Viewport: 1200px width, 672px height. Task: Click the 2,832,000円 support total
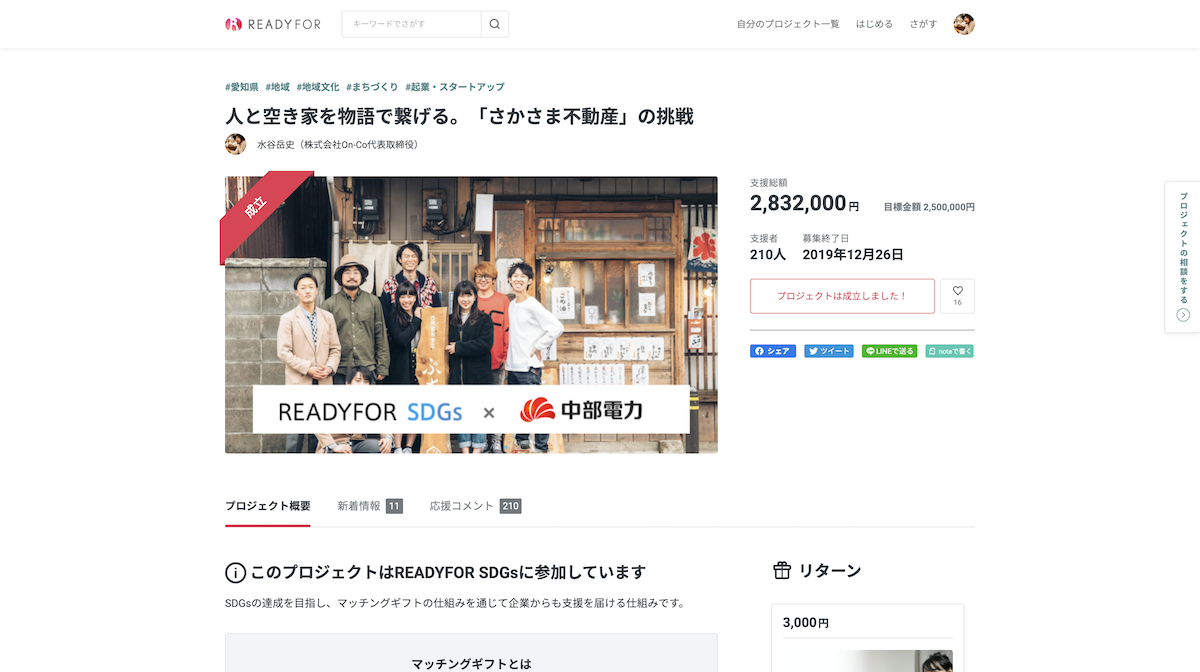(804, 204)
